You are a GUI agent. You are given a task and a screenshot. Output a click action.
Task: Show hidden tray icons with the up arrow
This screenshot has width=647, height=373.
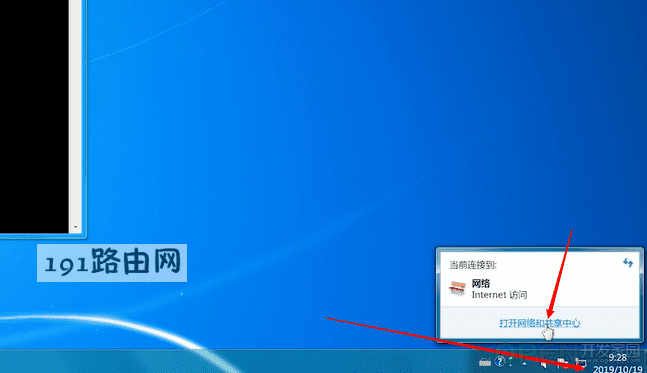pyautogui.click(x=524, y=364)
